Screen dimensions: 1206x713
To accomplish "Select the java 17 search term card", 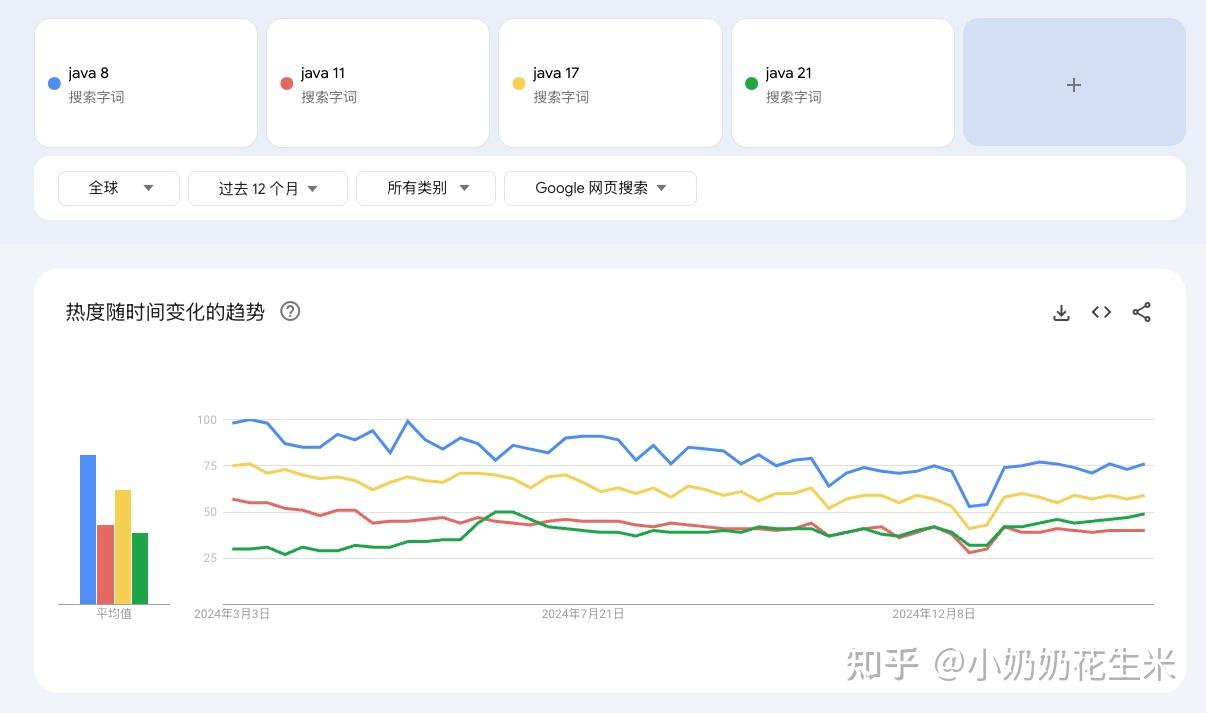I will pyautogui.click(x=610, y=83).
